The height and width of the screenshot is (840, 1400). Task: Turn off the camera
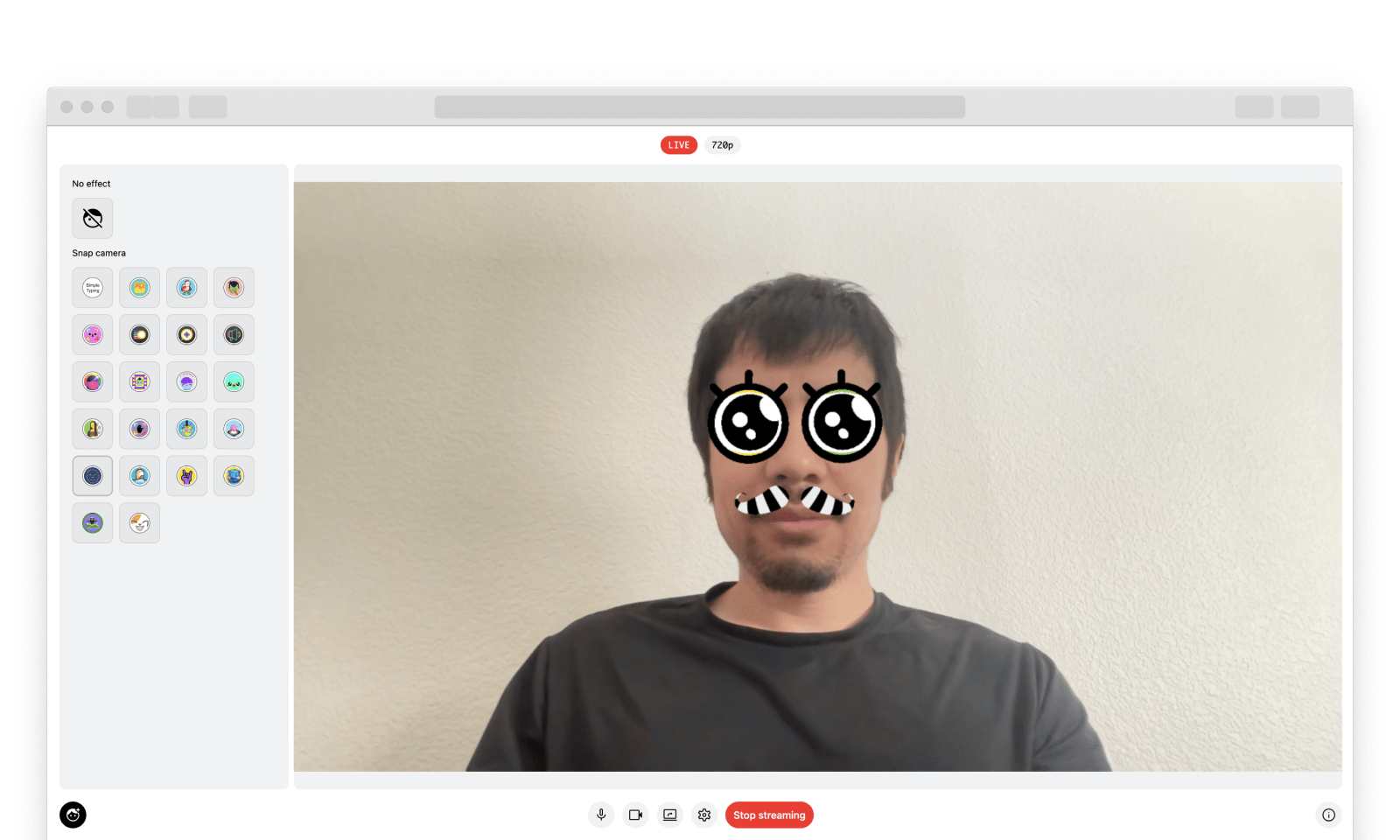click(x=635, y=815)
